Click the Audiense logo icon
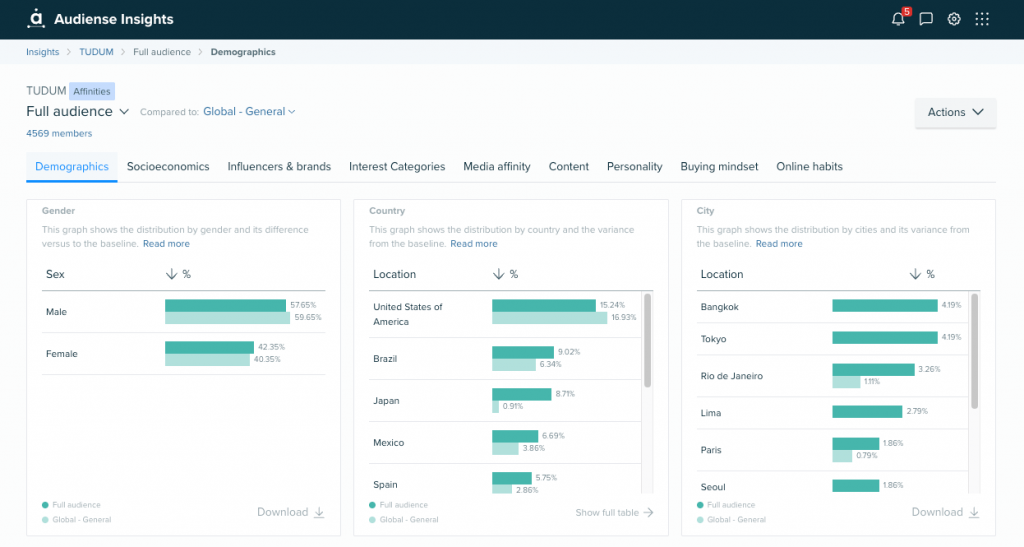 (36, 19)
